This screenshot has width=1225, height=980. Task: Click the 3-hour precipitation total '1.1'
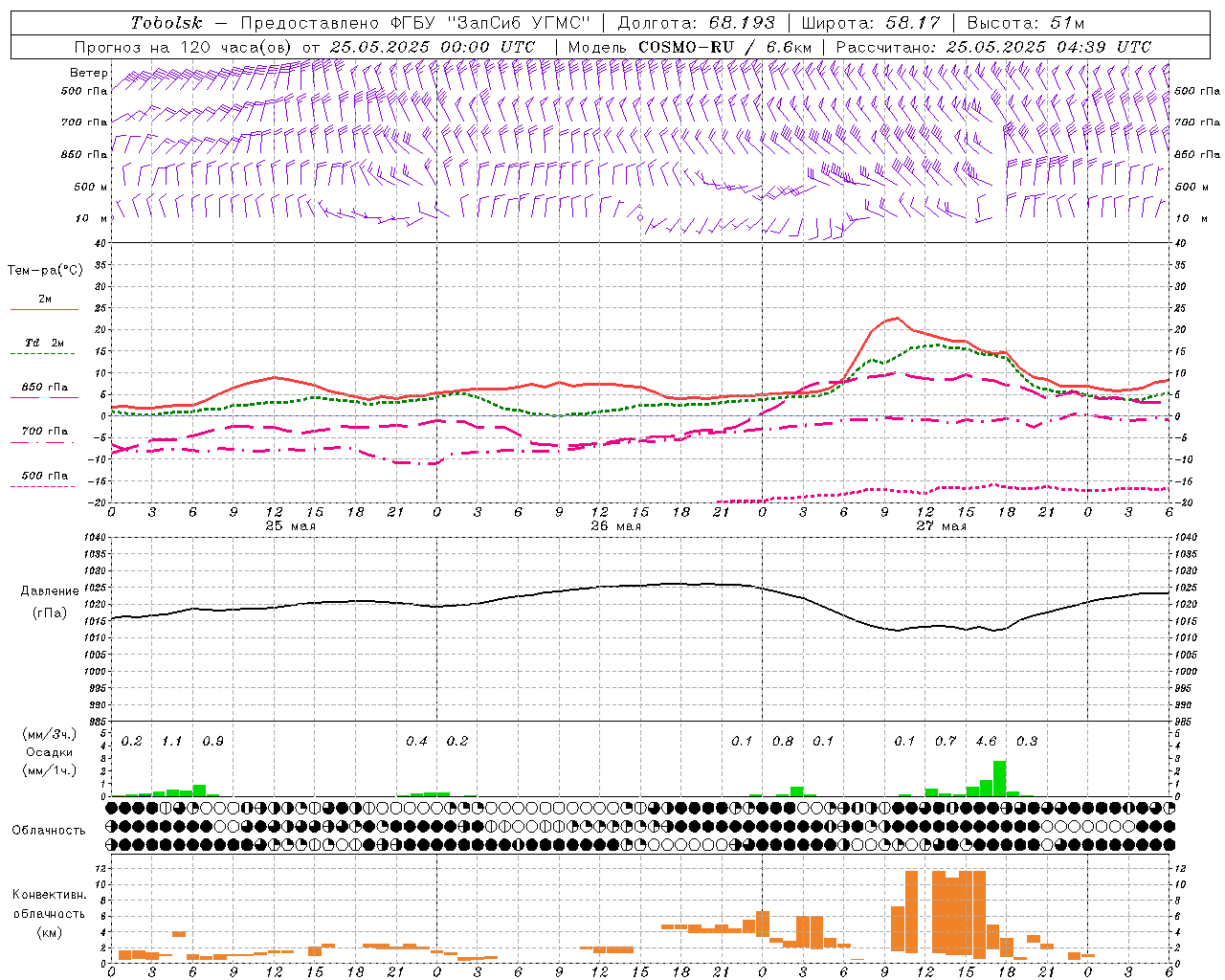[x=172, y=741]
